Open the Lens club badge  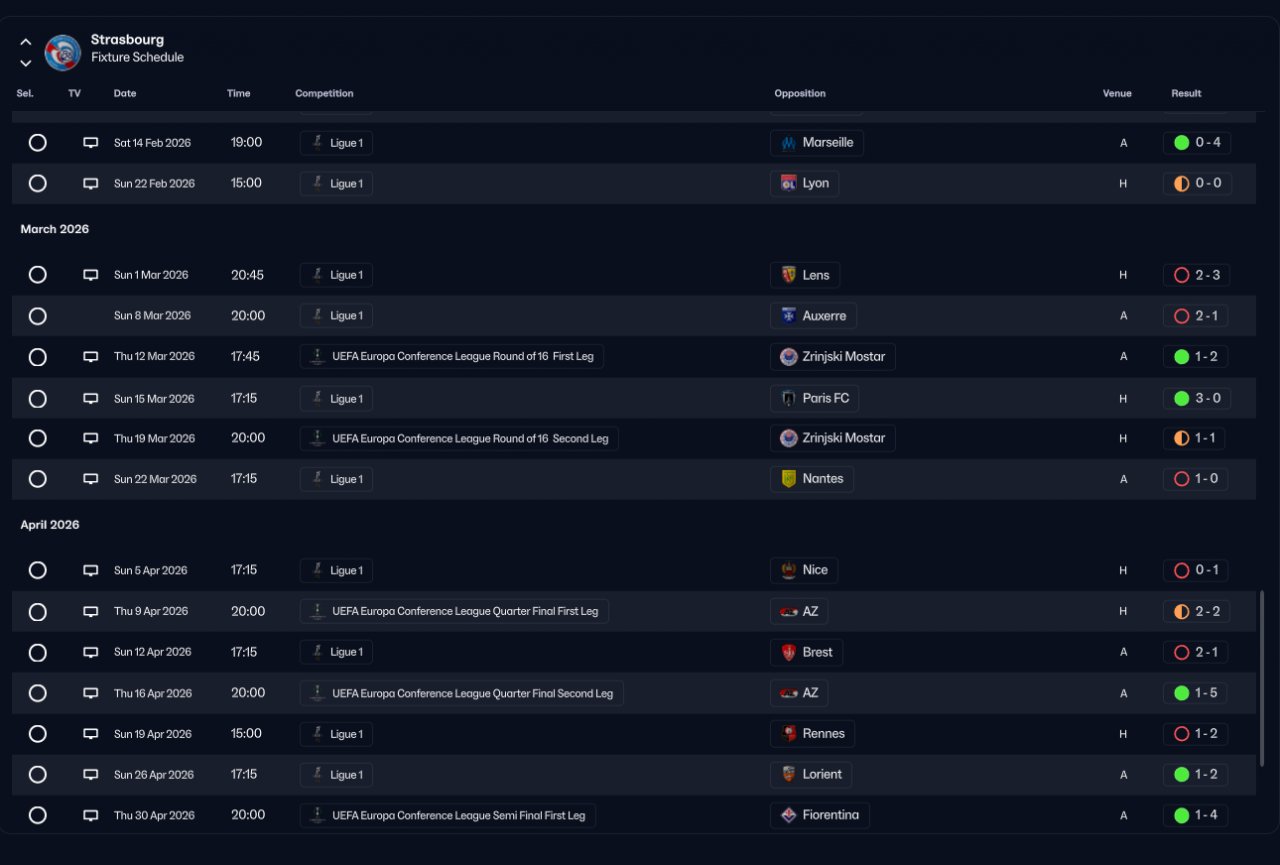789,275
